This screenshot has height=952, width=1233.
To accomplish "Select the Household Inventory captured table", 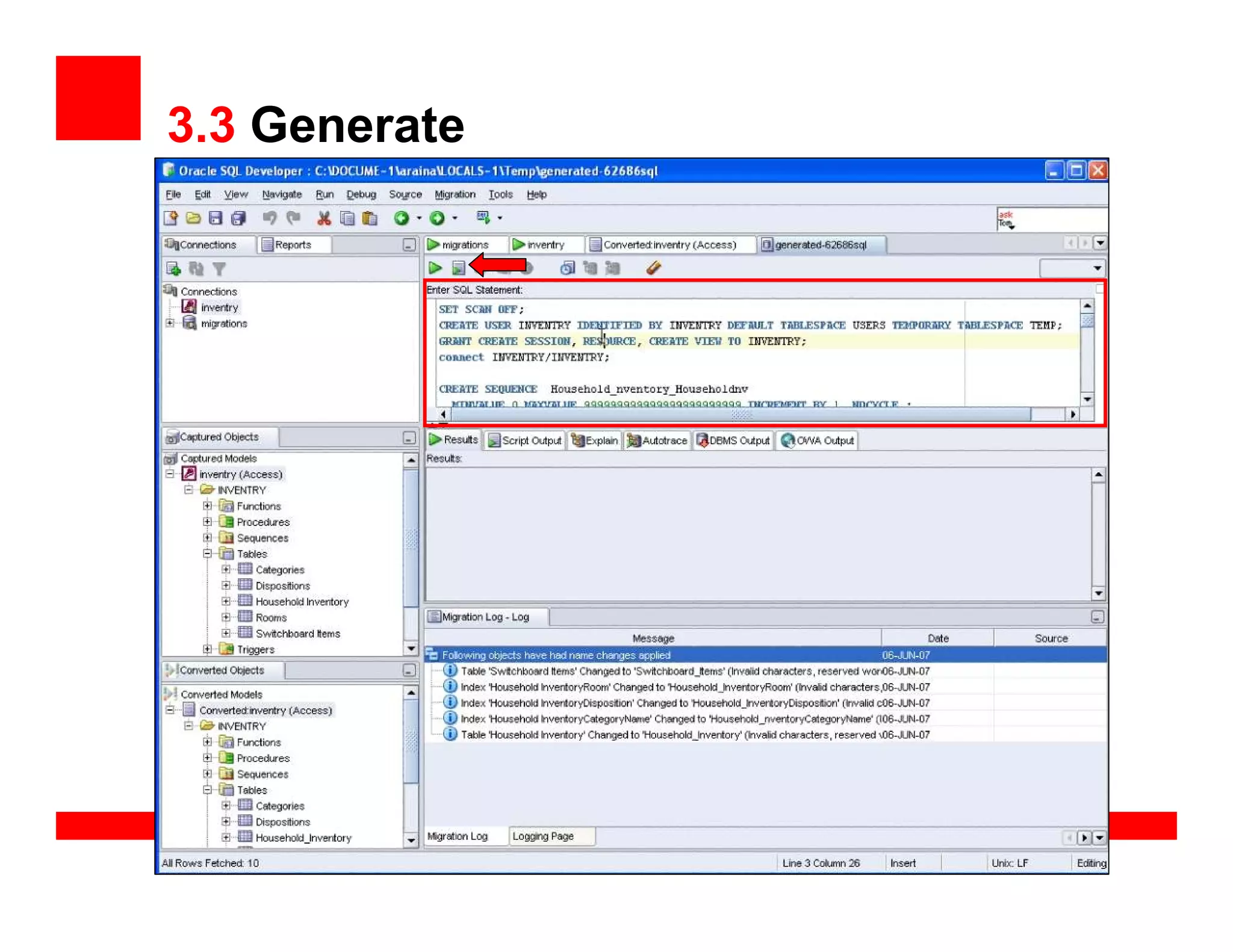I will click(302, 602).
